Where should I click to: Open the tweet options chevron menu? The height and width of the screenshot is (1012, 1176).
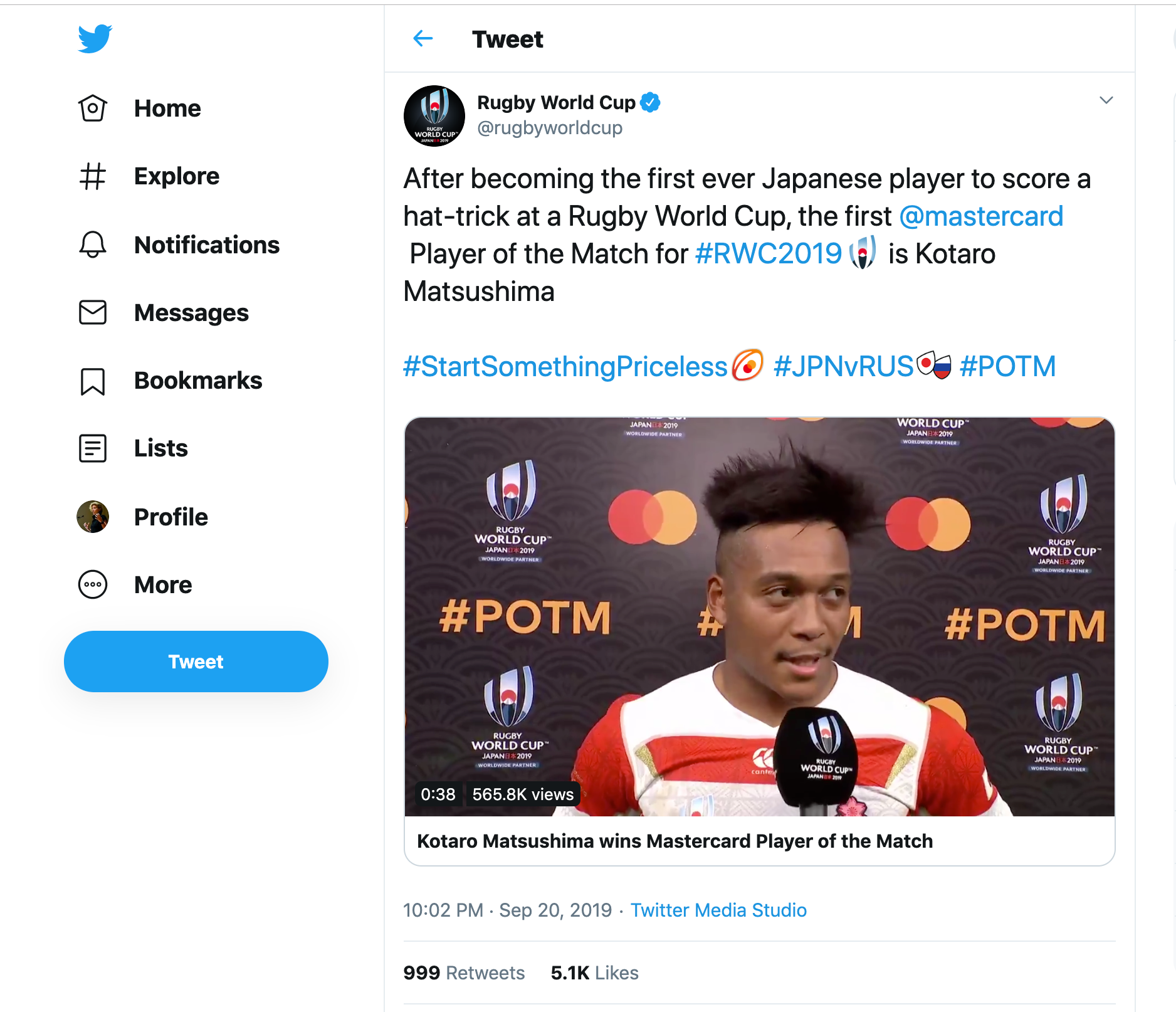pyautogui.click(x=1106, y=100)
